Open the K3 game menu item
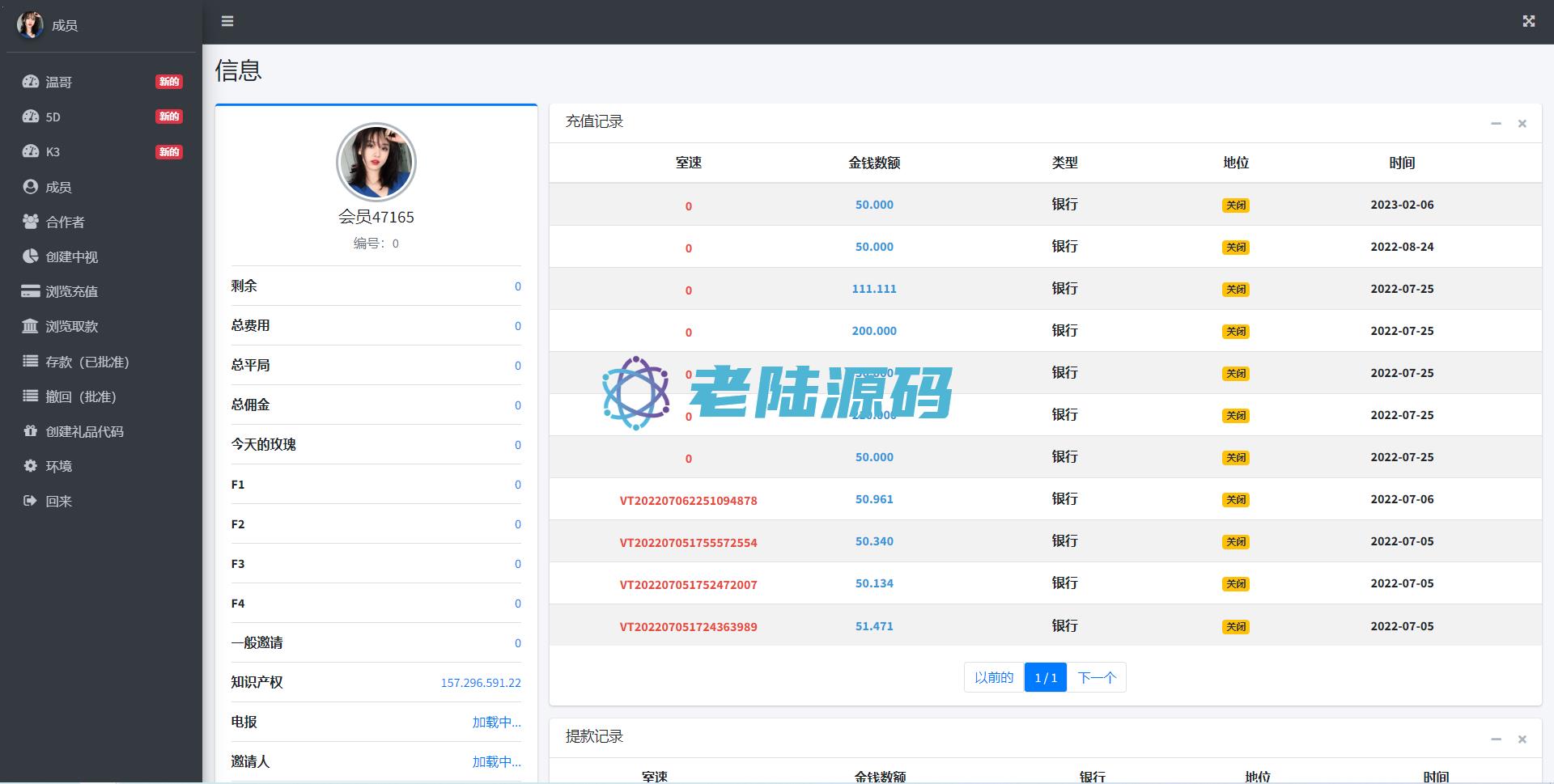1554x784 pixels. [x=53, y=152]
